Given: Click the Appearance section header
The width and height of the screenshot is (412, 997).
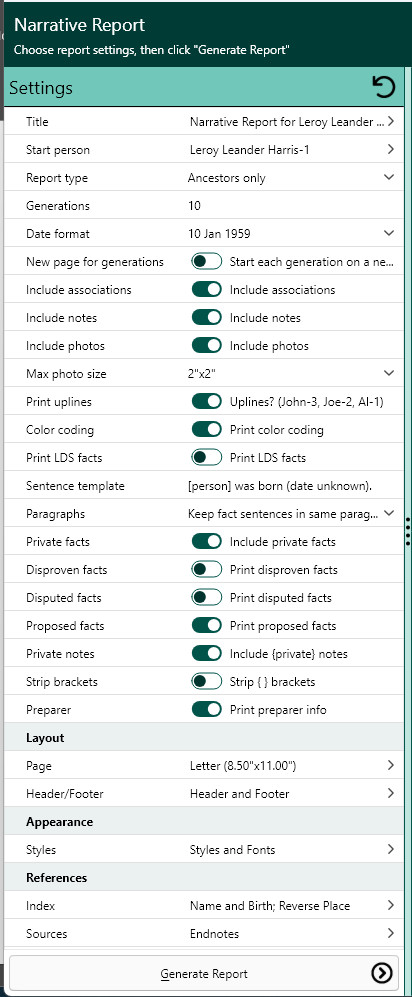Looking at the screenshot, I should 60,822.
